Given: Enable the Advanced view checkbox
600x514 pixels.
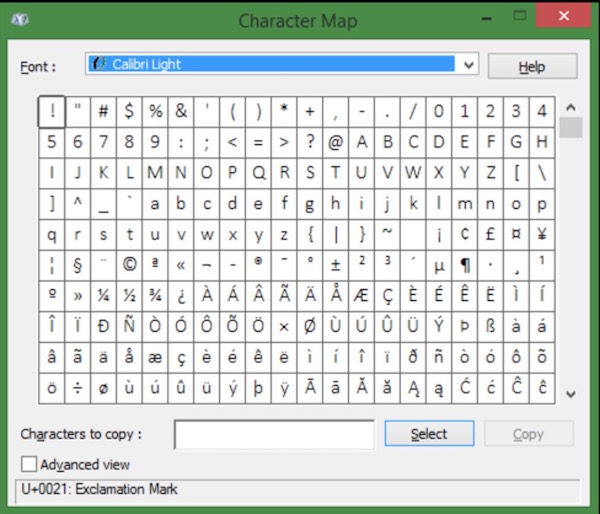Looking at the screenshot, I should [x=29, y=464].
